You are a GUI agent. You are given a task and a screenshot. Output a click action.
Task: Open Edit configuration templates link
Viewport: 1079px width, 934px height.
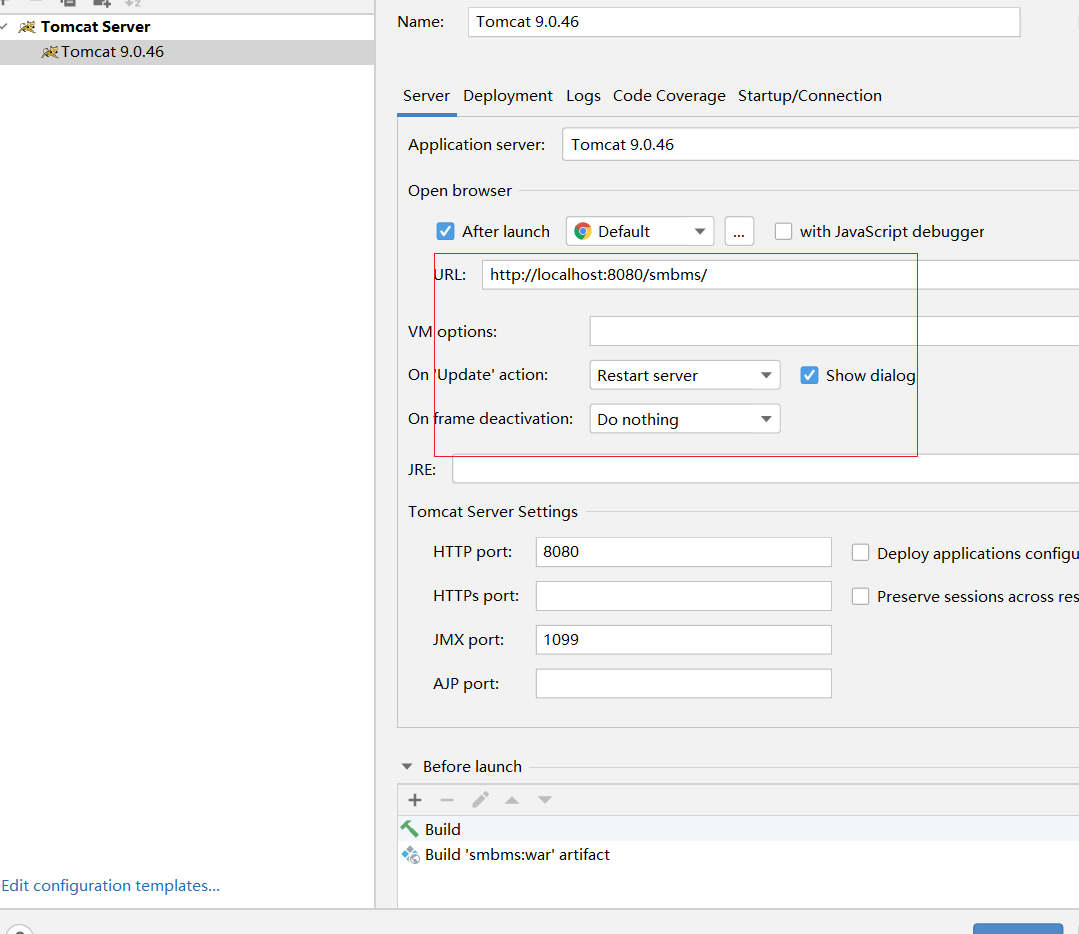click(111, 886)
